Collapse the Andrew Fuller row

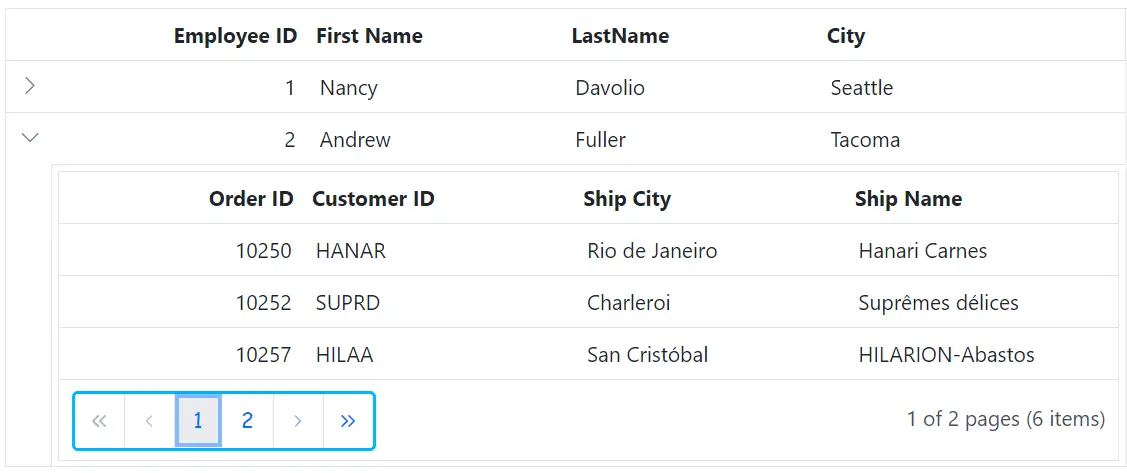(x=30, y=139)
